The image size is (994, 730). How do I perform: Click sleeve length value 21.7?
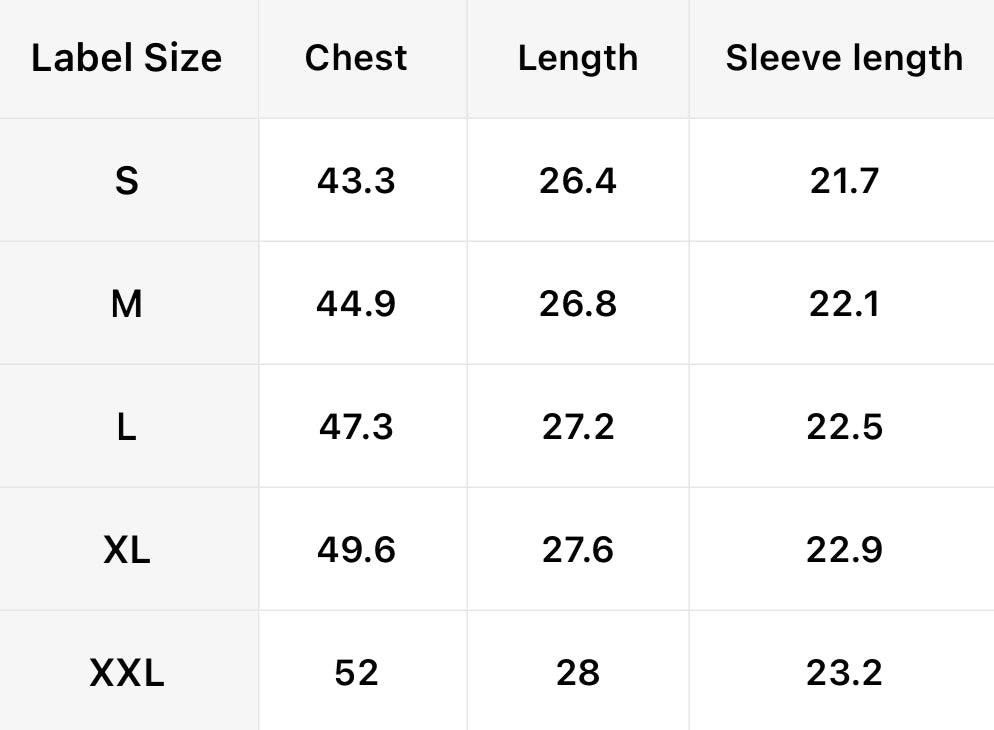pos(844,181)
